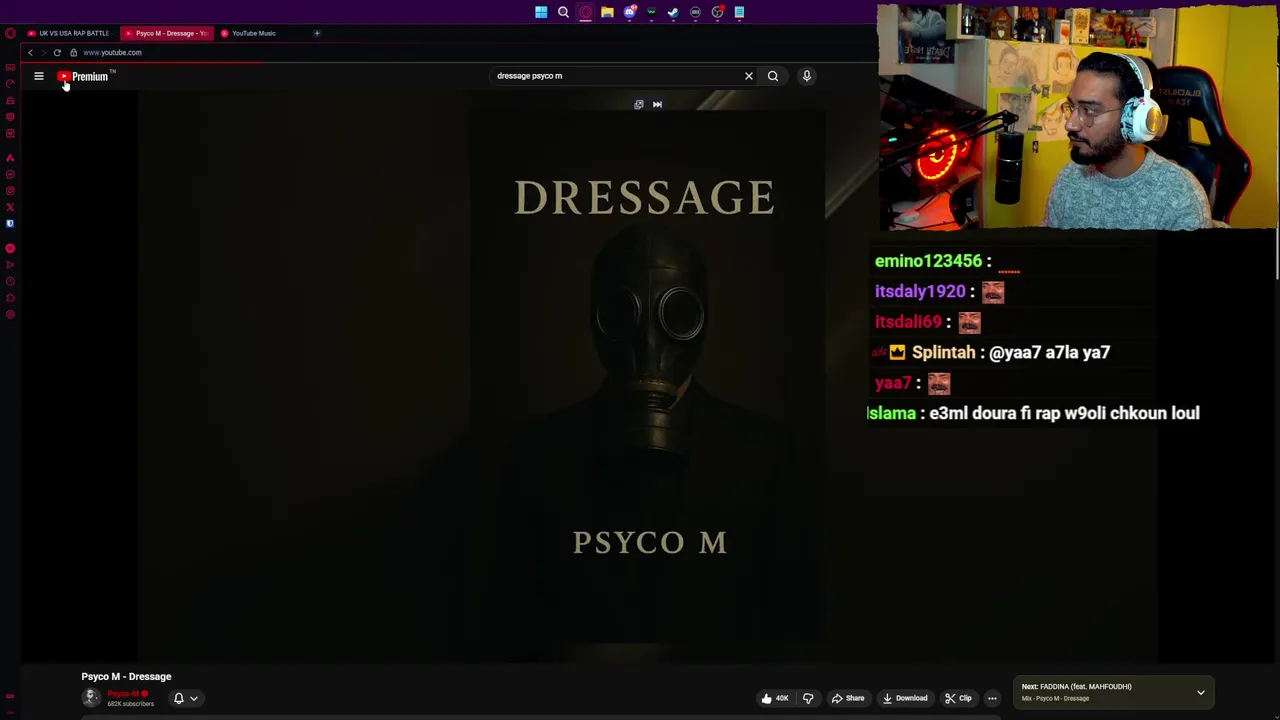Open more actions three-dot menu
Viewport: 1280px width, 720px height.
tap(992, 698)
